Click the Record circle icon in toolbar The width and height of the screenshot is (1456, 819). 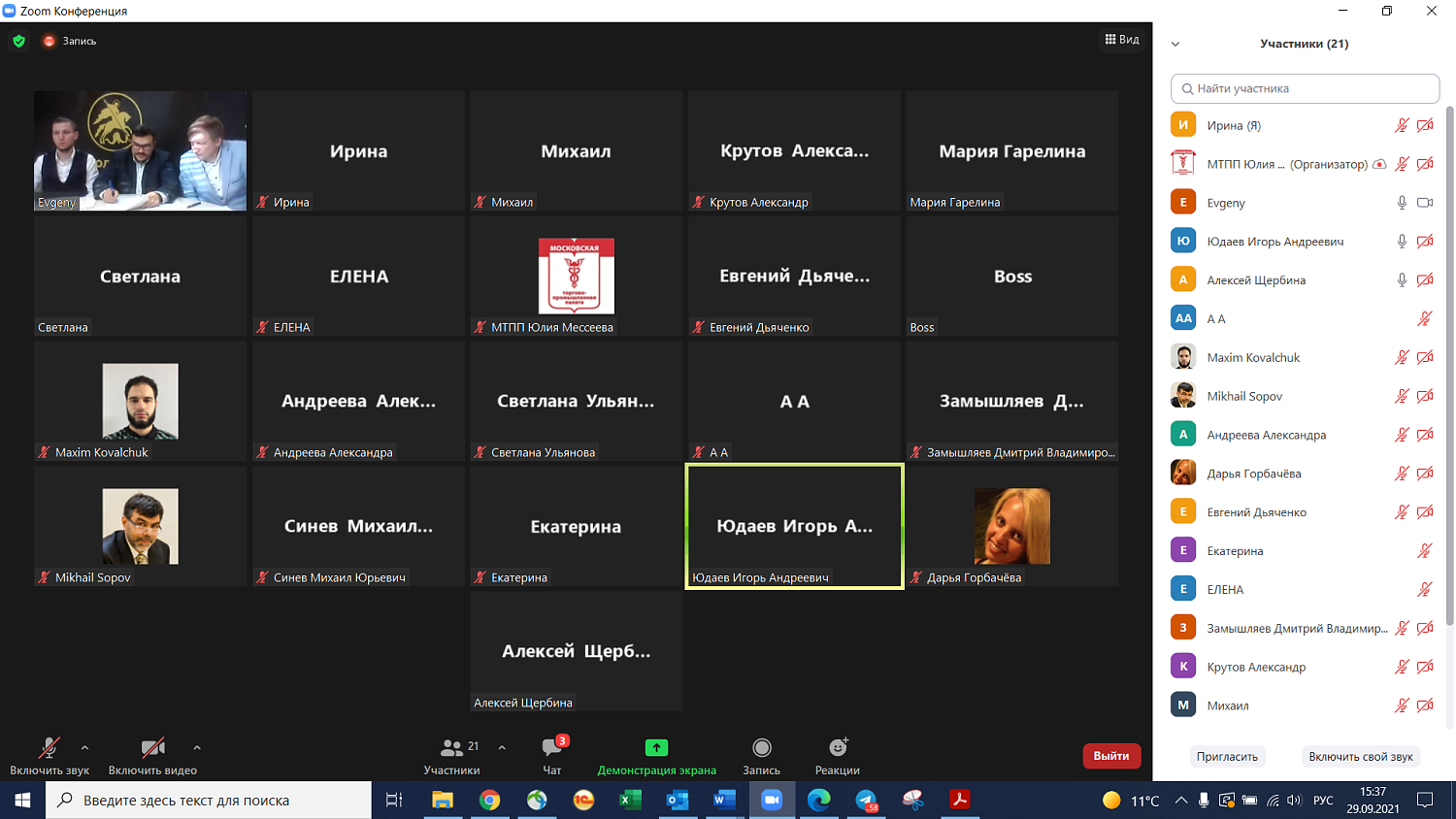762,748
